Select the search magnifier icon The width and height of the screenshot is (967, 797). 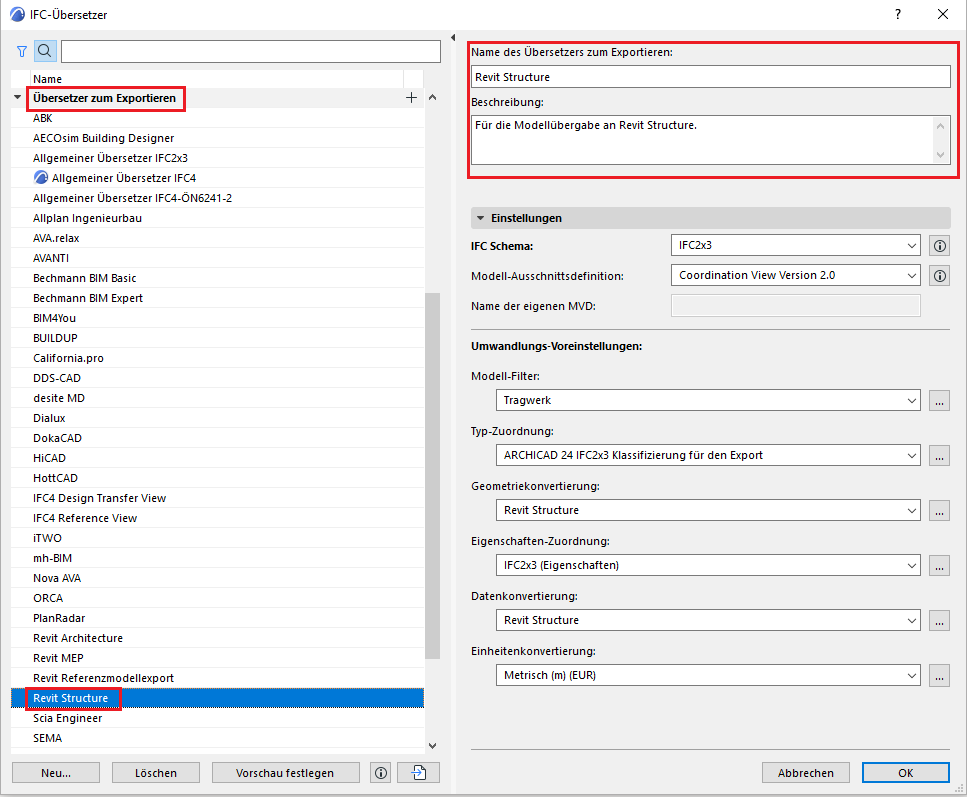tap(44, 50)
